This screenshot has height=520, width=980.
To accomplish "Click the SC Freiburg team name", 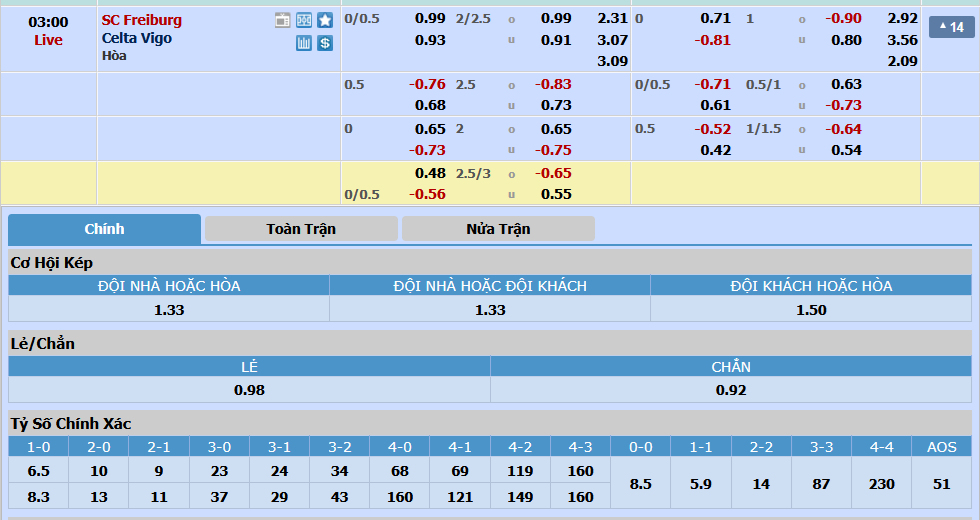I will click(141, 20).
